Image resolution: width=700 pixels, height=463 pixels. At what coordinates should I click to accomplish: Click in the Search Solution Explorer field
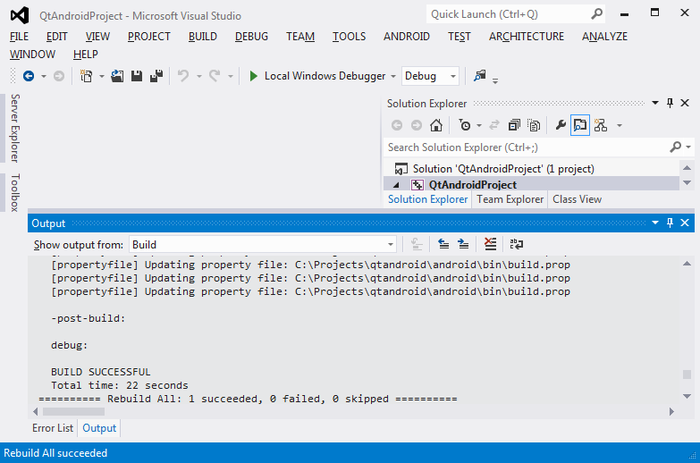[x=527, y=147]
